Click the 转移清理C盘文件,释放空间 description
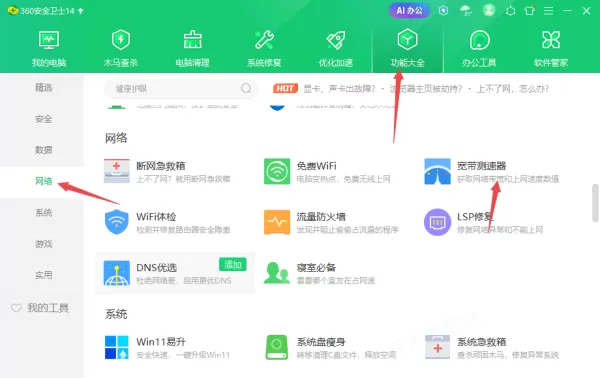Viewport: 600px width, 378px height. [346, 355]
